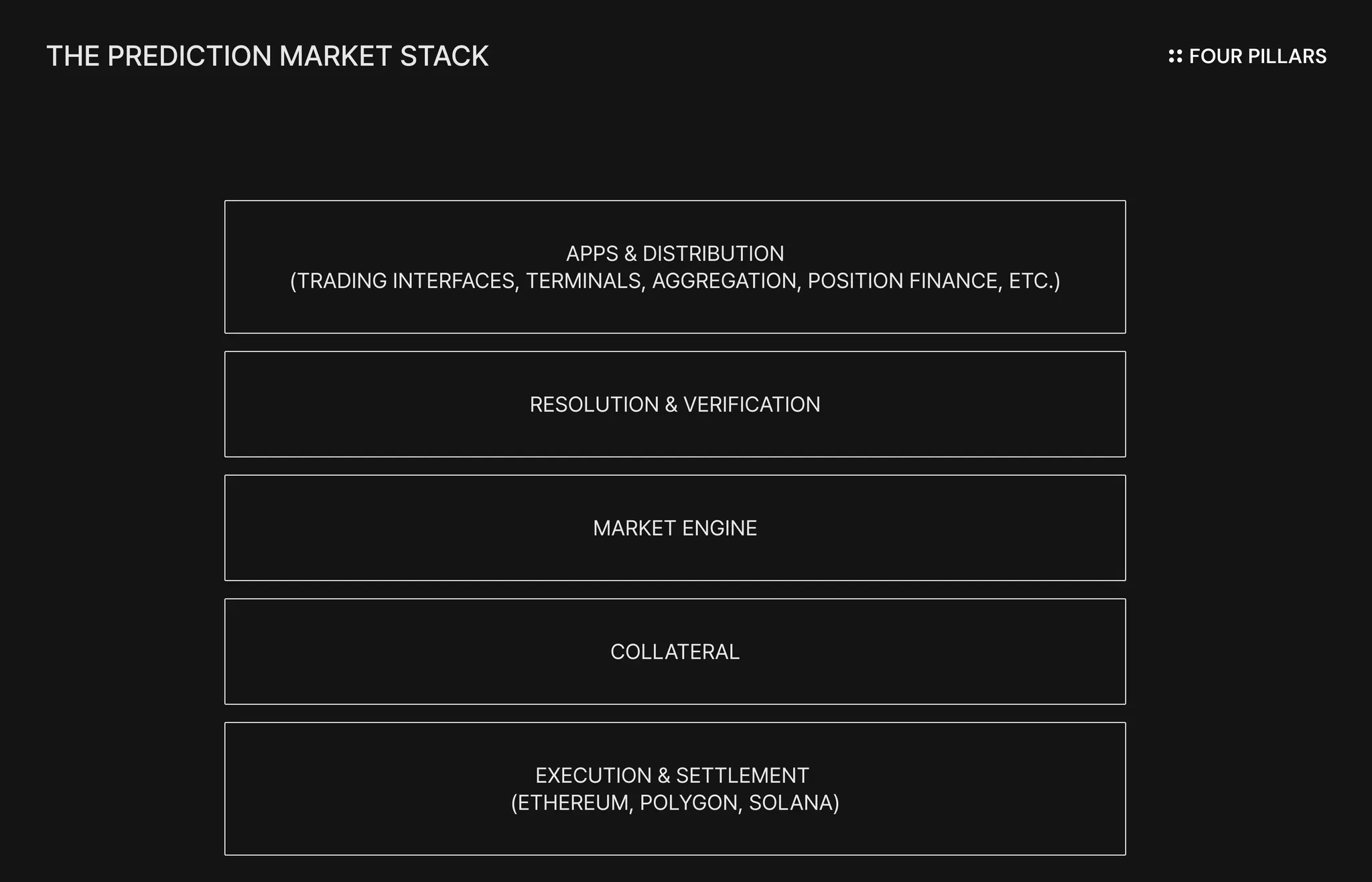The height and width of the screenshot is (882, 1372).
Task: Click the word TERMINALS
Action: coord(585,281)
